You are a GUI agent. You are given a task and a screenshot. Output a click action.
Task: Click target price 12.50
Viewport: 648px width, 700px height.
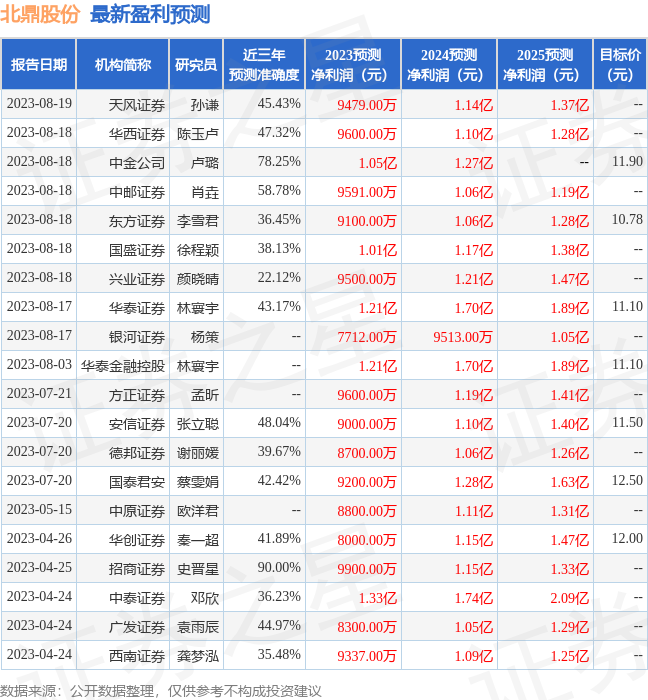[x=627, y=481]
